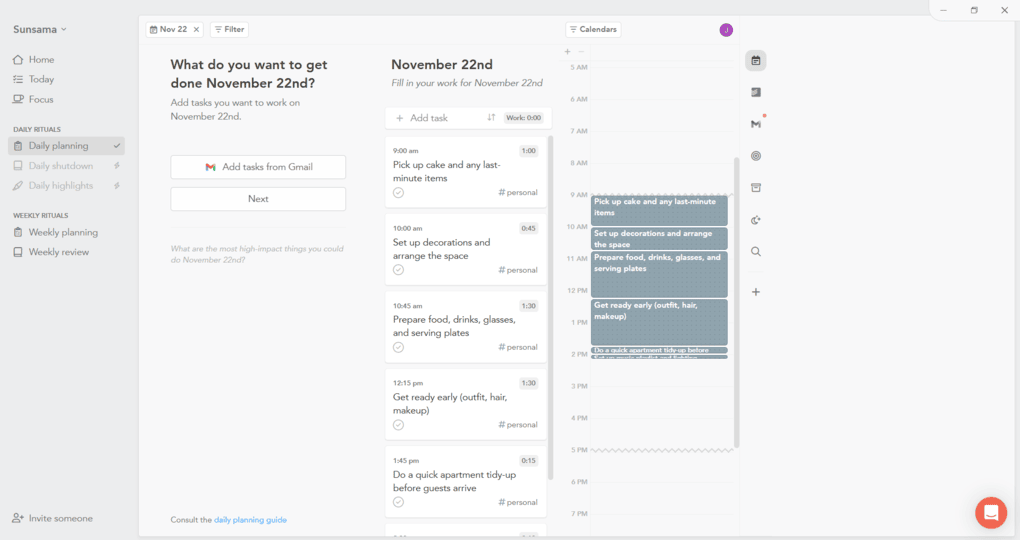This screenshot has width=1020, height=540.
Task: Open the Focus view in sidebar
Action: pos(41,99)
